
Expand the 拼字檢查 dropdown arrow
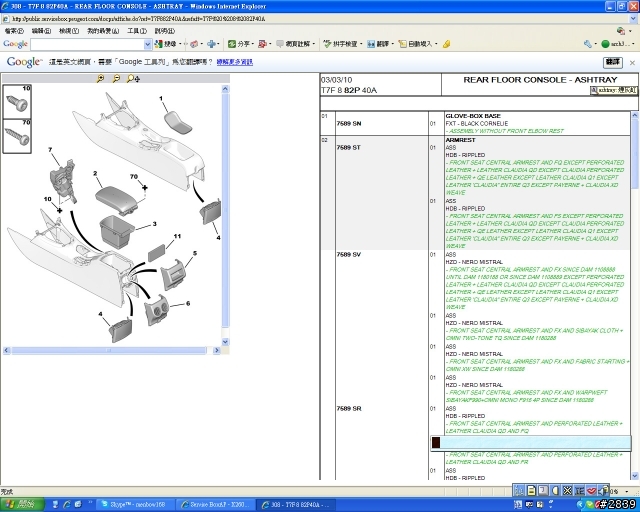[361, 44]
